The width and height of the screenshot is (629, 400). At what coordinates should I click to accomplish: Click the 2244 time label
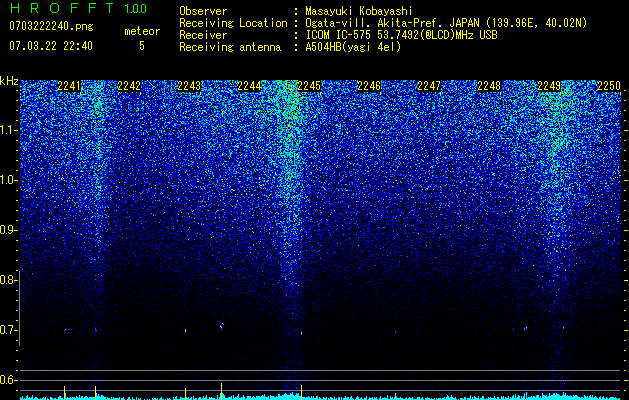[x=249, y=86]
